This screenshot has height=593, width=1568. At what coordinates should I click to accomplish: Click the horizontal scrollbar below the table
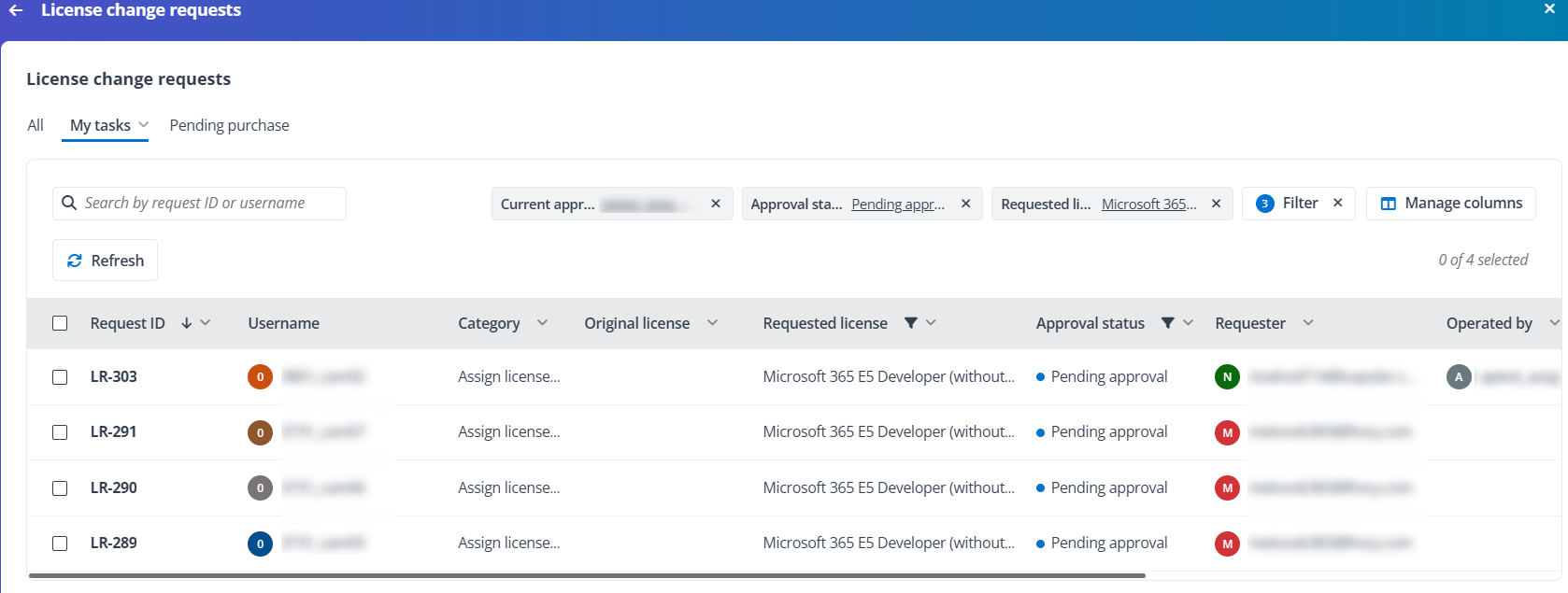587,576
